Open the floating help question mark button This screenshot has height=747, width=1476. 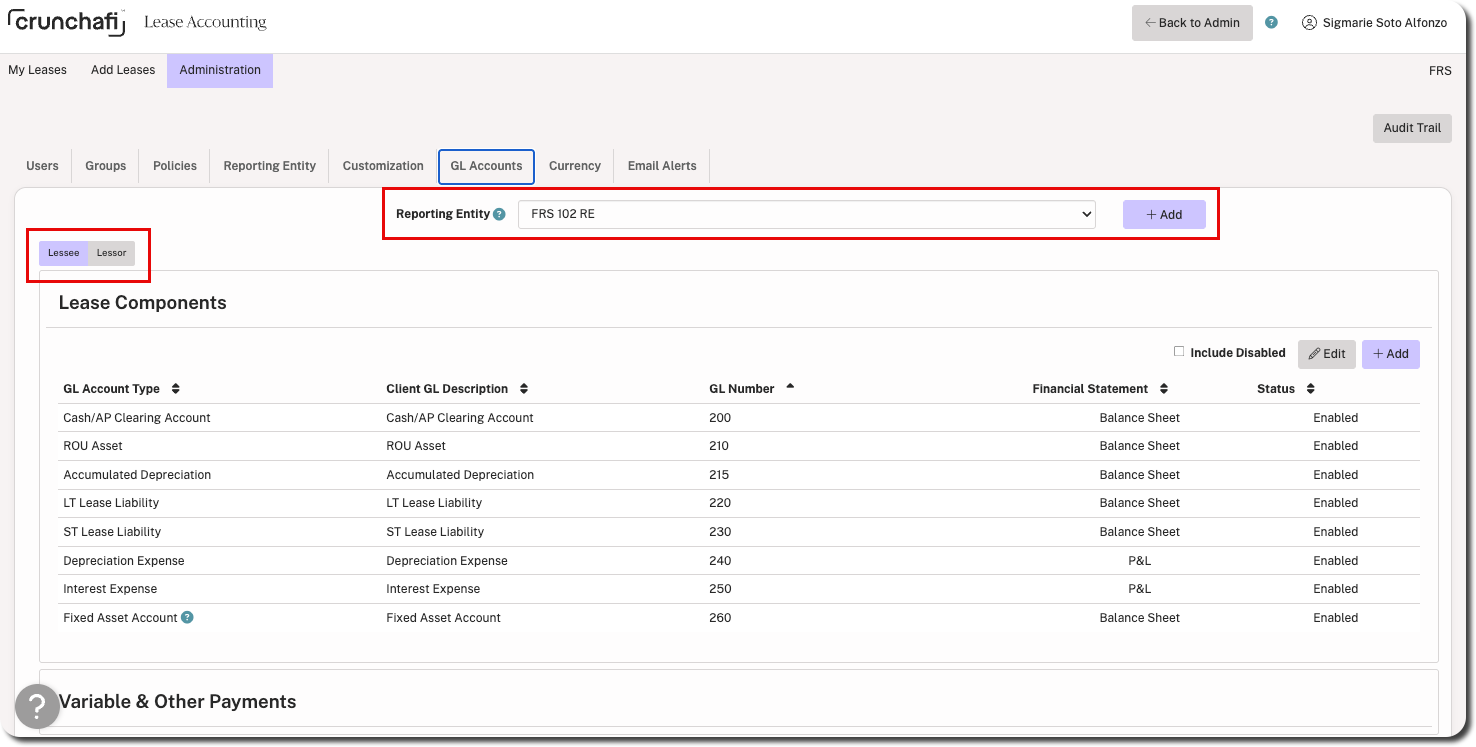[x=36, y=707]
